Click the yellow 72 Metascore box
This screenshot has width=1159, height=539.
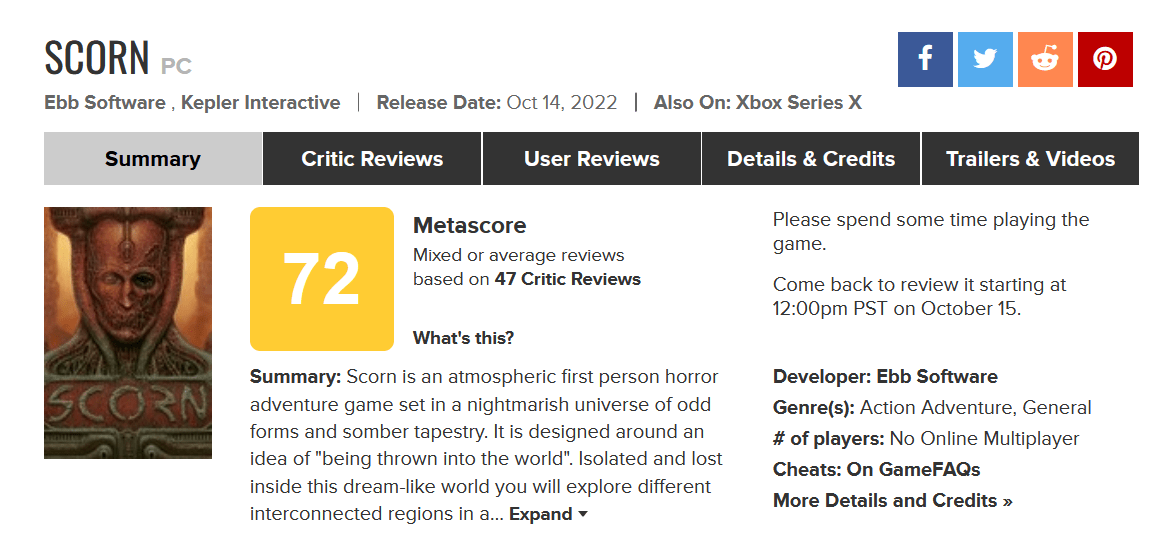(322, 279)
